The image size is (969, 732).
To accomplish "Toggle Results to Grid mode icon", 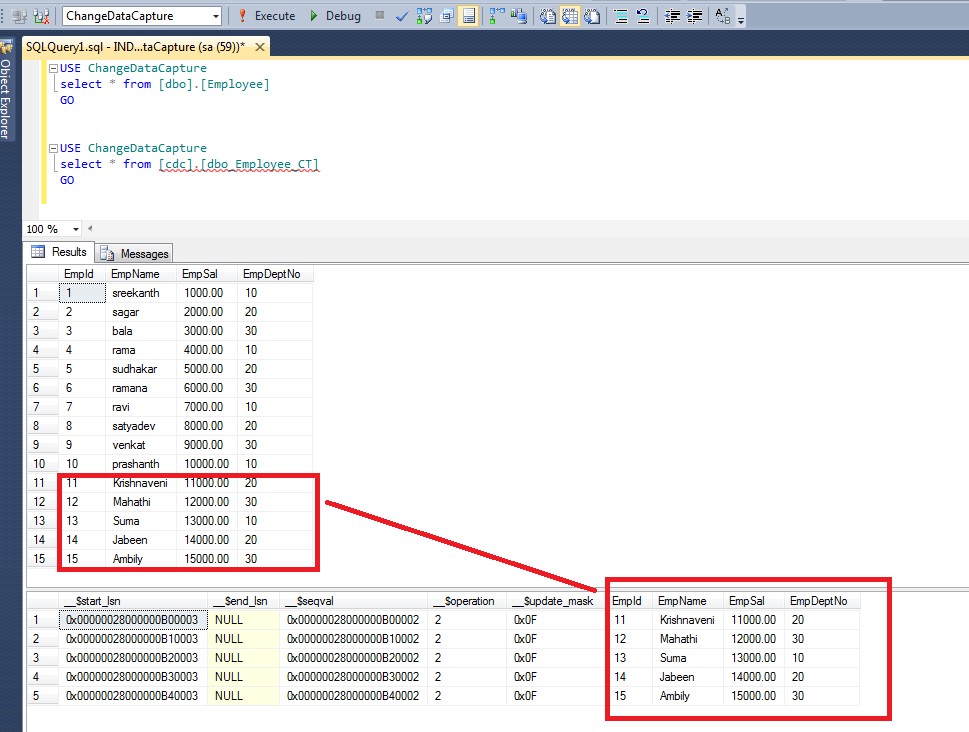I will [x=571, y=16].
